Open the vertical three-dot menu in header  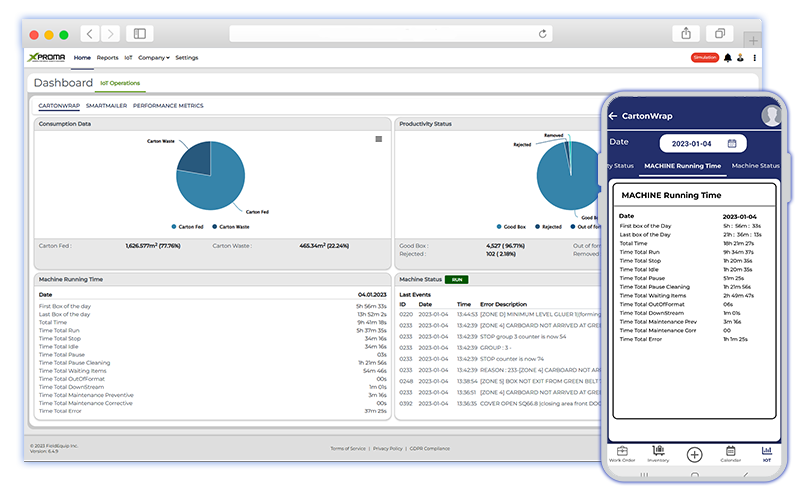click(x=755, y=58)
